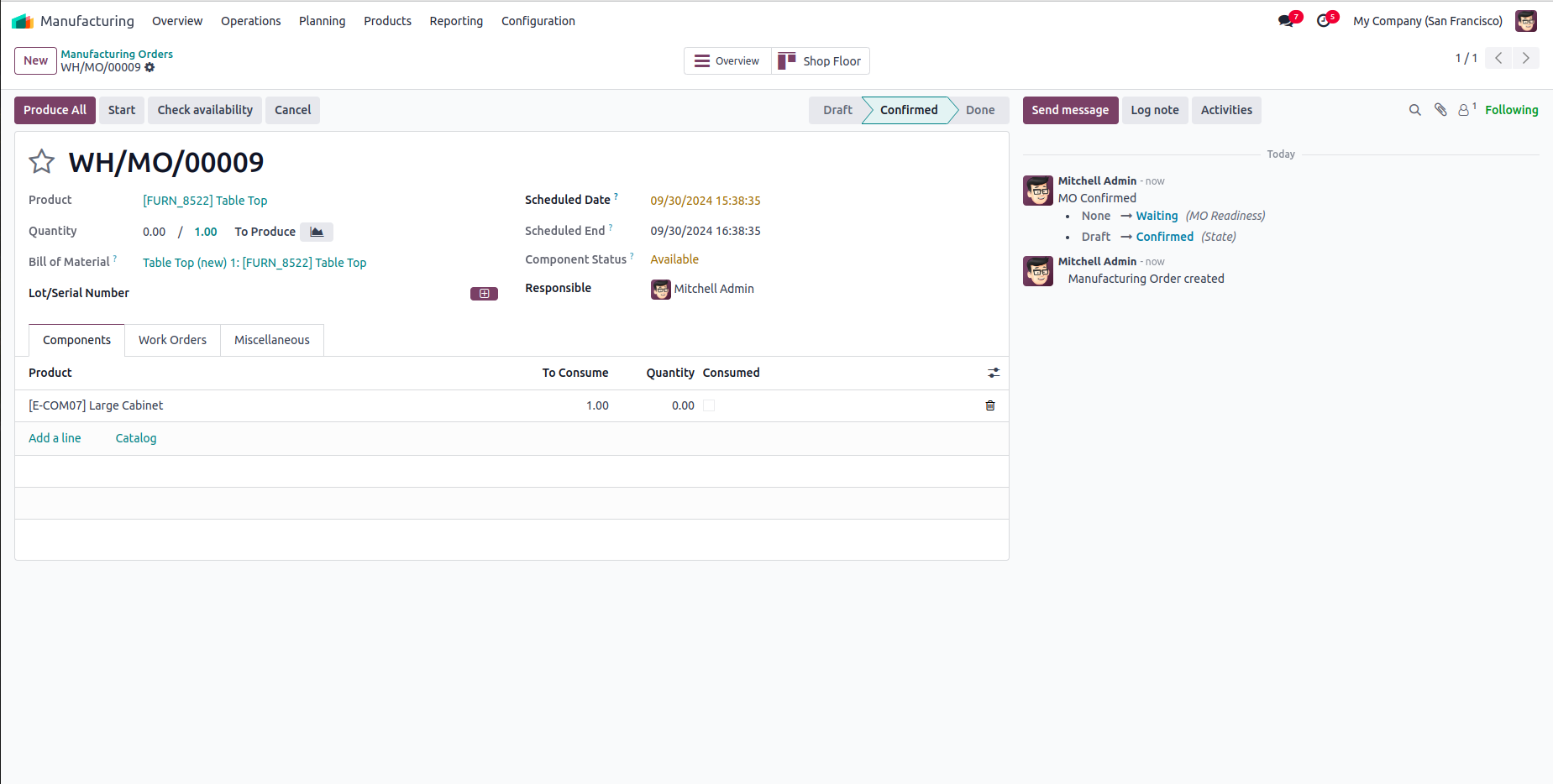
Task: Click Component Status help question mark
Action: pos(632,256)
